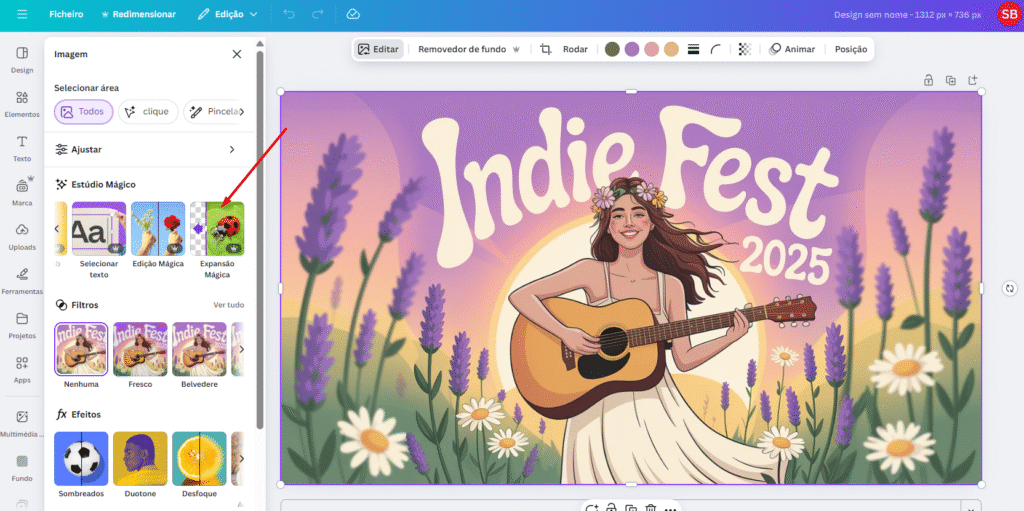This screenshot has height=511, width=1024.
Task: Show previous Estúdio Mágico tools arrow
Action: (57, 229)
